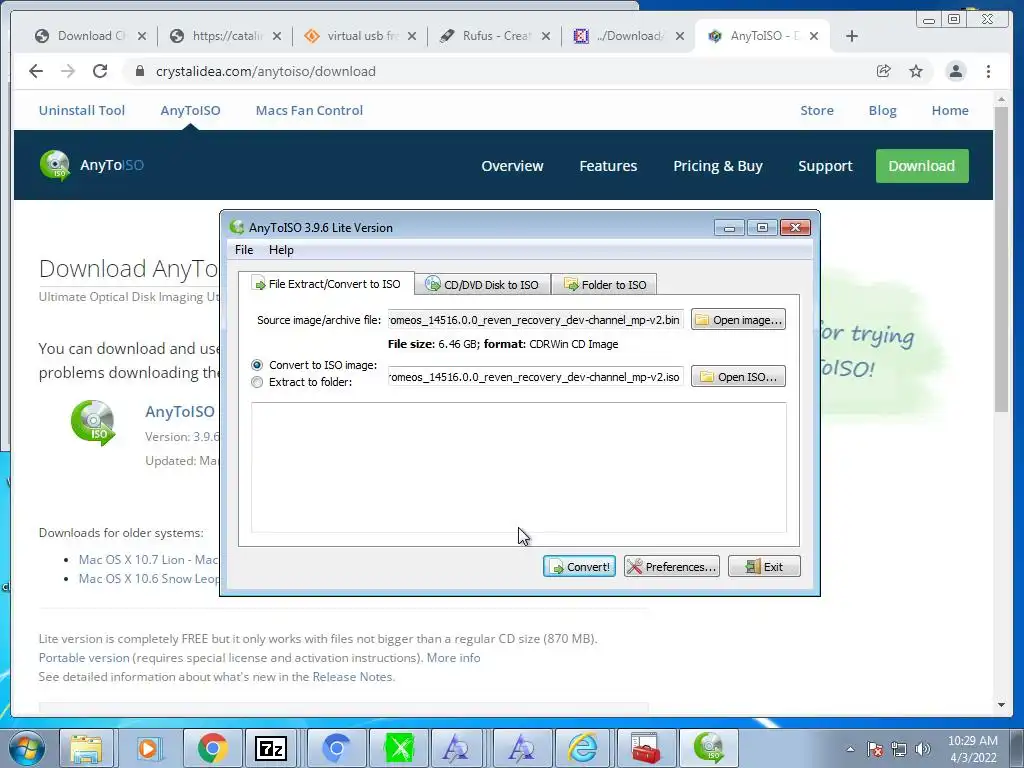Open the Uninstall Tool link

click(x=82, y=110)
